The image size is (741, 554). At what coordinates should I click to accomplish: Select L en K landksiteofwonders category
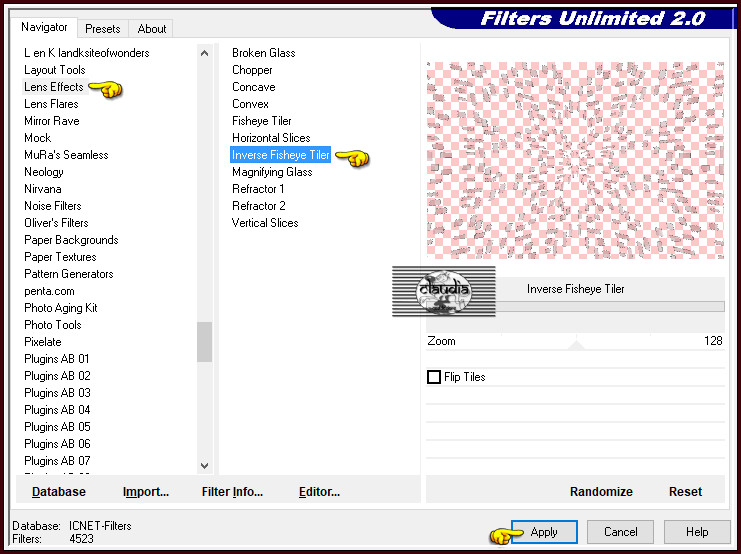(x=86, y=53)
